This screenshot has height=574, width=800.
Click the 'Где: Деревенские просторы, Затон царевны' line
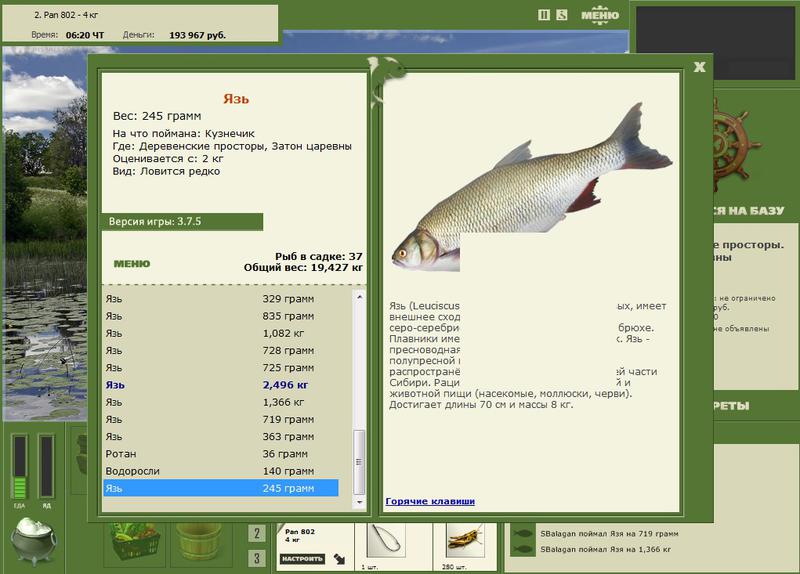[232, 146]
